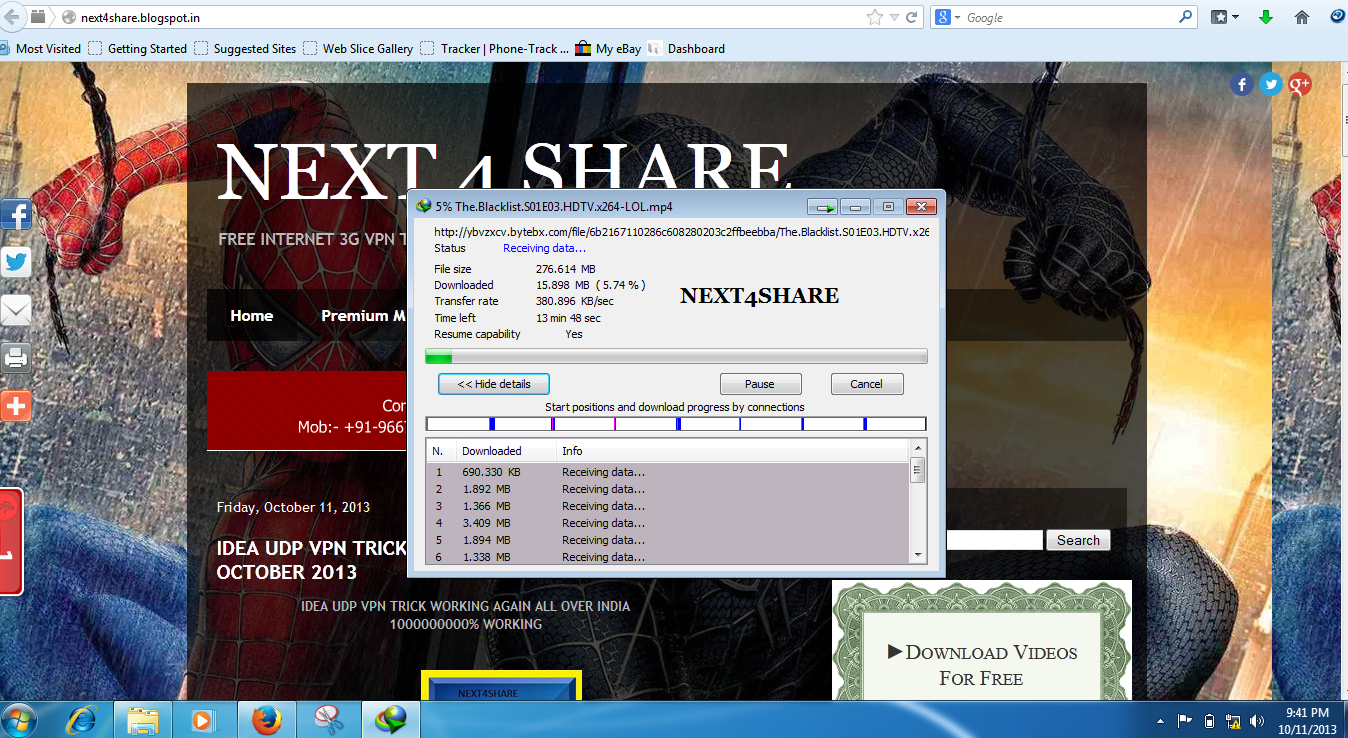Open Internet Download Manager from taskbar
1348x738 pixels.
click(x=390, y=719)
